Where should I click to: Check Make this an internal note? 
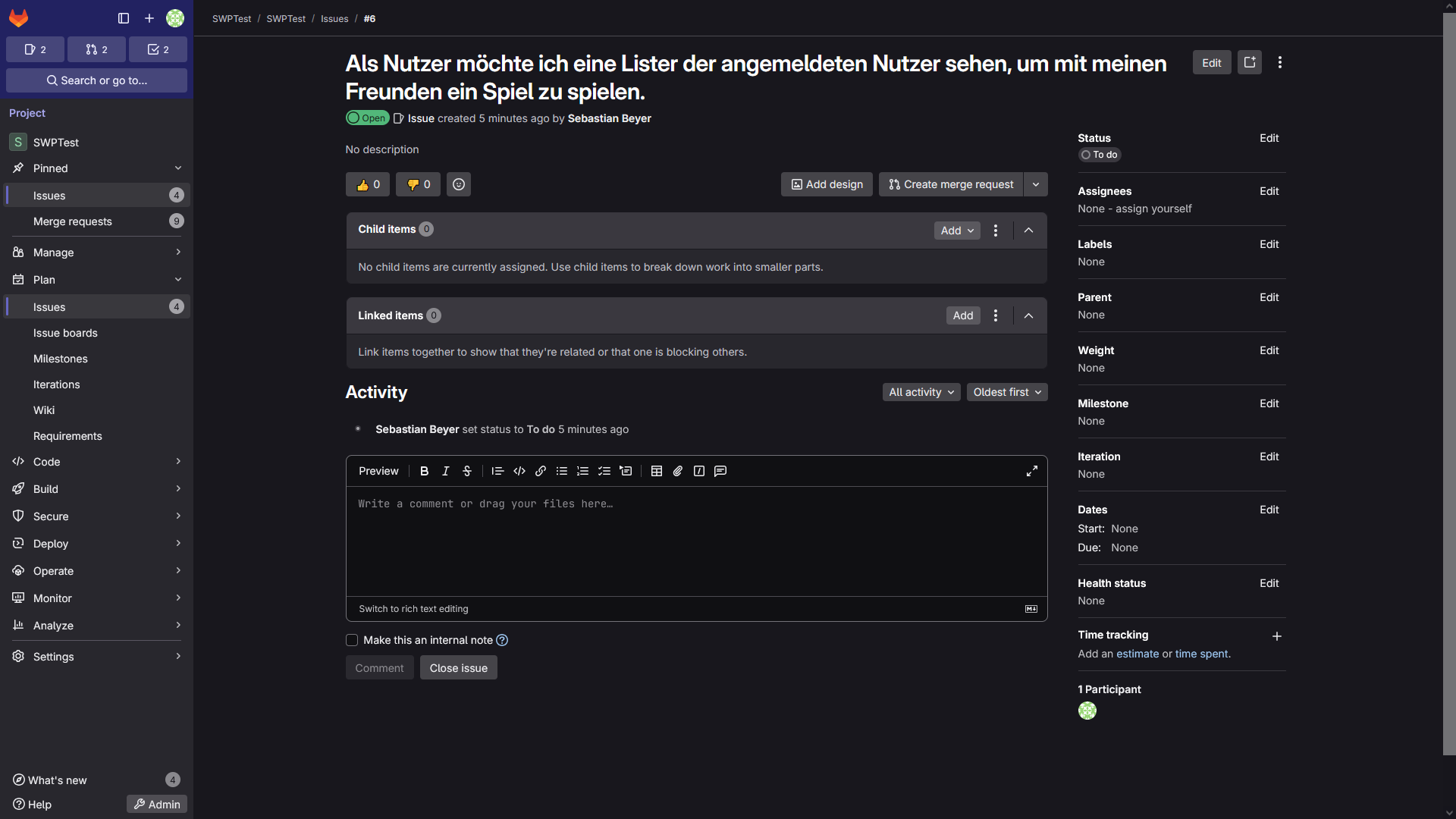click(352, 640)
